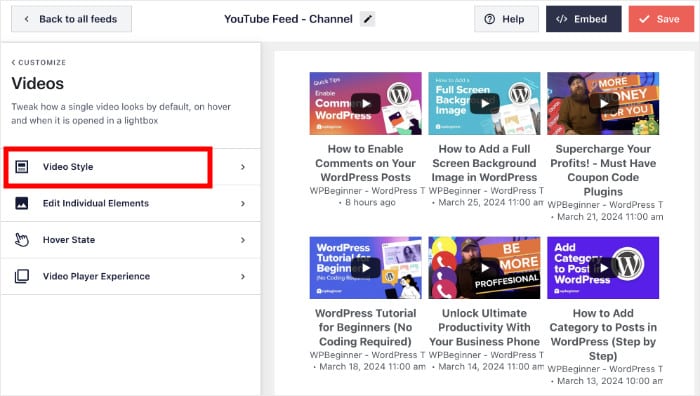Click the Edit Individual Elements image icon
This screenshot has width=700, height=396.
pos(21,203)
